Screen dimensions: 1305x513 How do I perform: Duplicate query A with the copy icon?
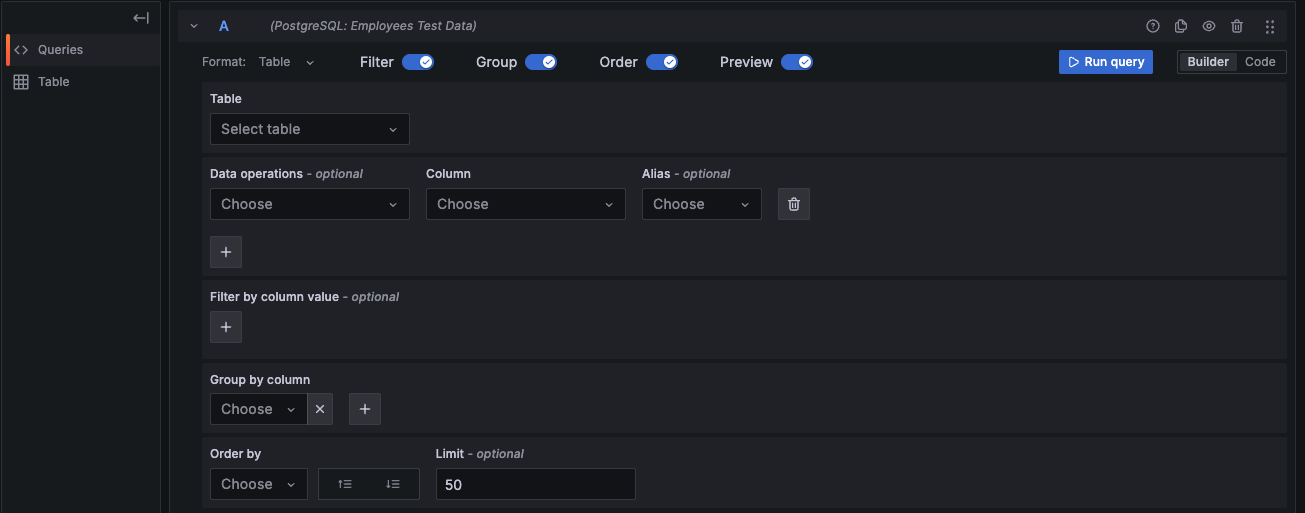(1181, 27)
